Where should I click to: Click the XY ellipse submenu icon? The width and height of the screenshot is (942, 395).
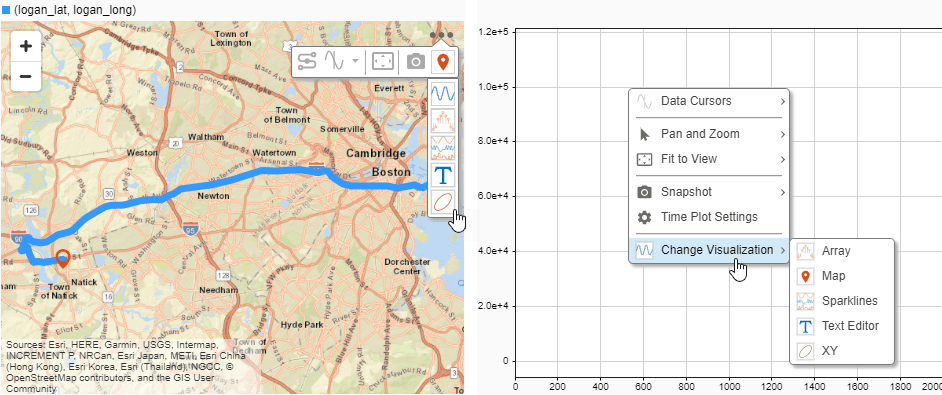pyautogui.click(x=805, y=351)
